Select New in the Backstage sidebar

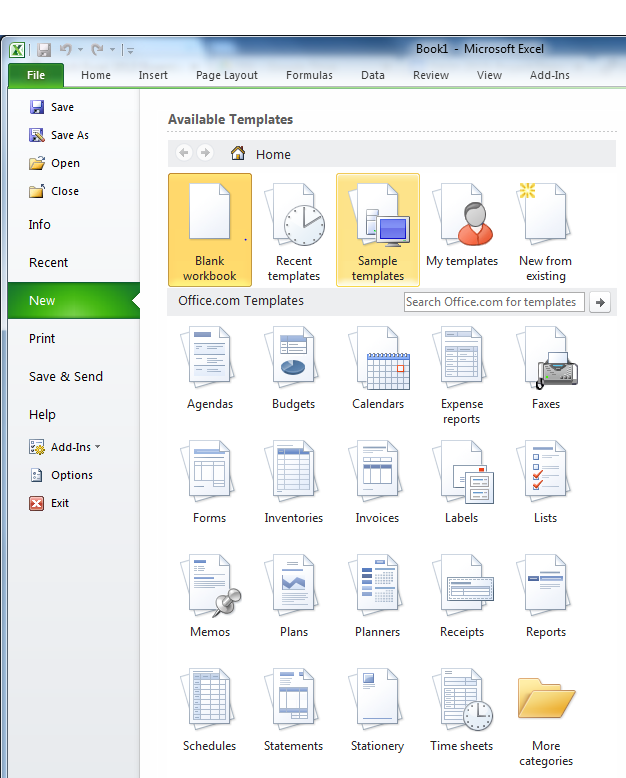(x=74, y=300)
